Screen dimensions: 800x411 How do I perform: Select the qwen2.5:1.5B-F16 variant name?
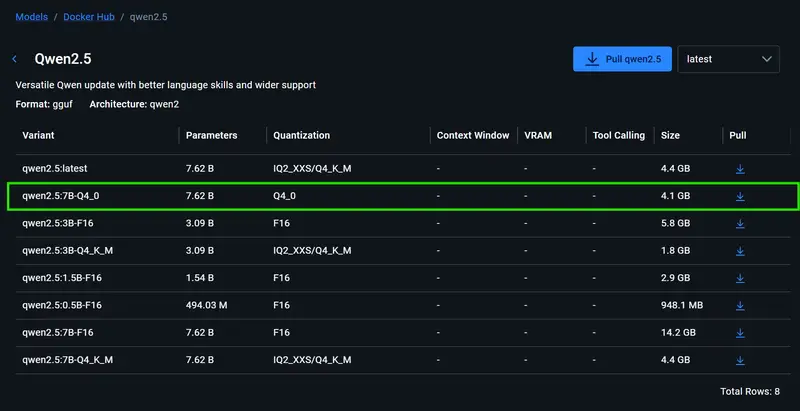62,278
